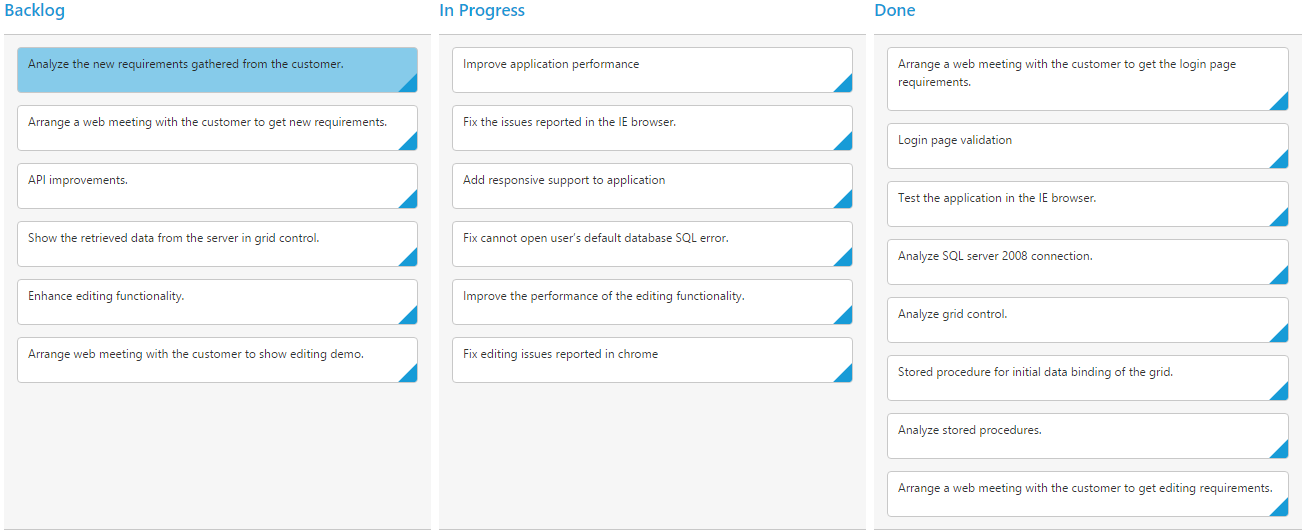Click corner triangle on 'Analyze stored procedures' card
Image resolution: width=1306 pixels, height=532 pixels.
coord(1282,452)
